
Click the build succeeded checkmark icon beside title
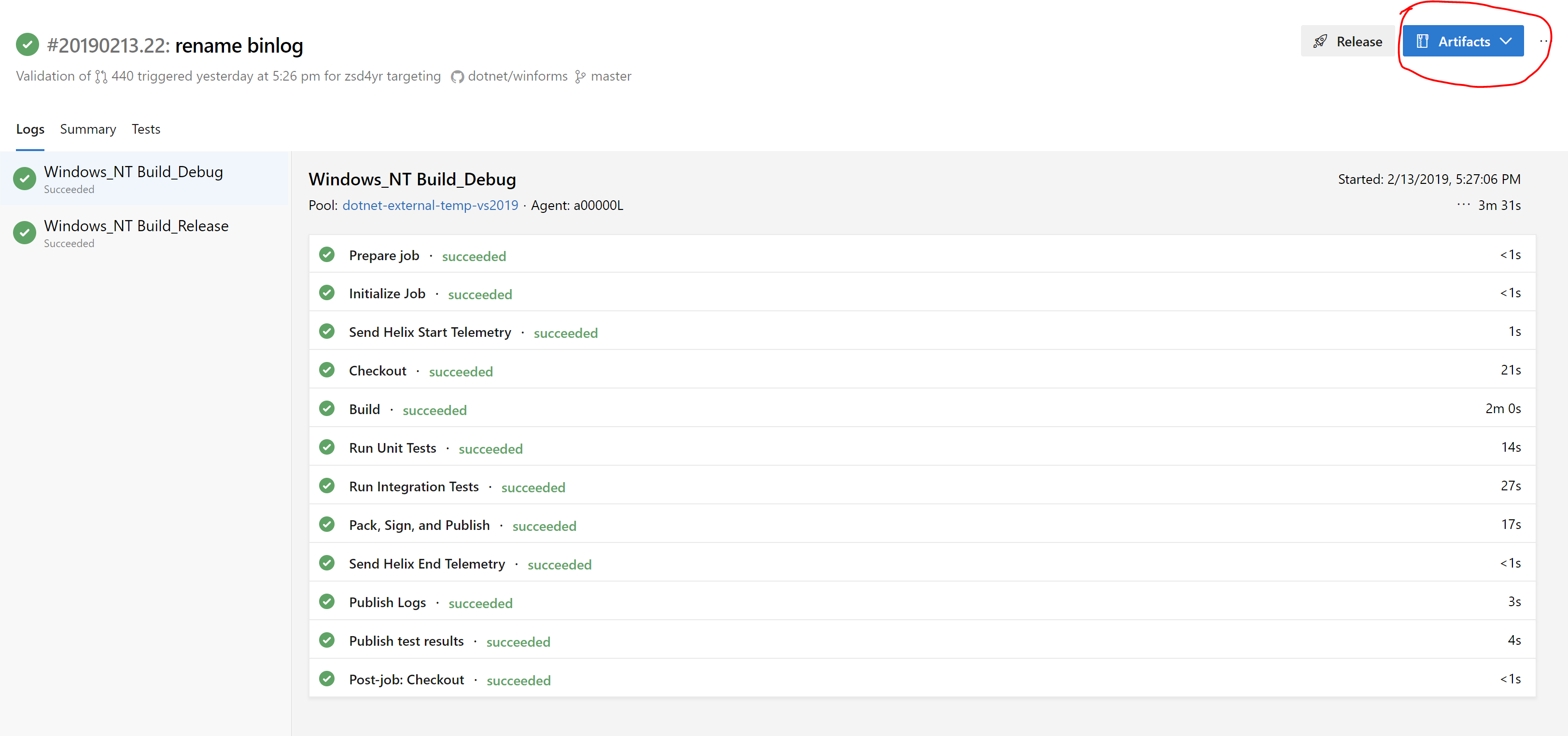pyautogui.click(x=28, y=44)
